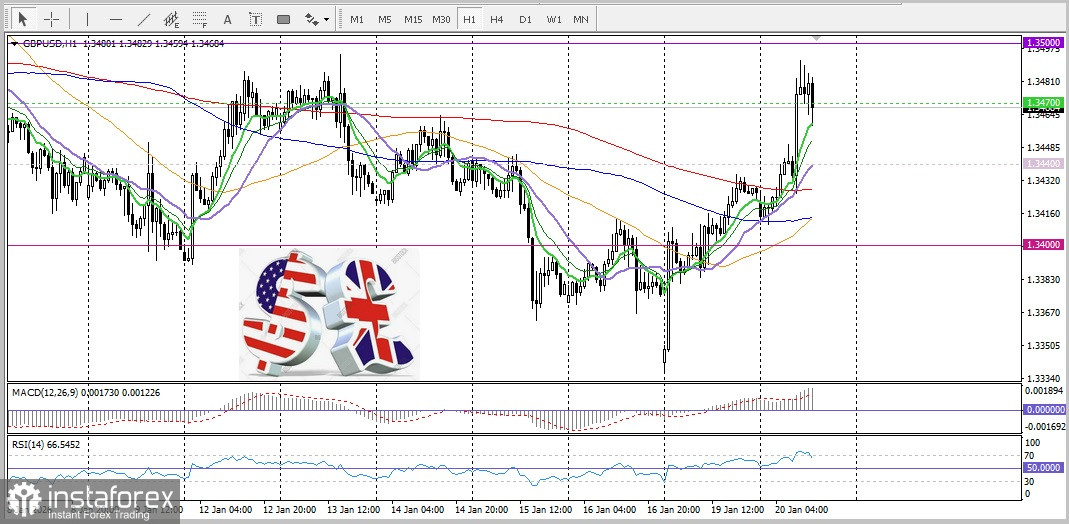Switch to M1 timeframe
Image resolution: width=1069 pixels, height=524 pixels.
tap(357, 19)
